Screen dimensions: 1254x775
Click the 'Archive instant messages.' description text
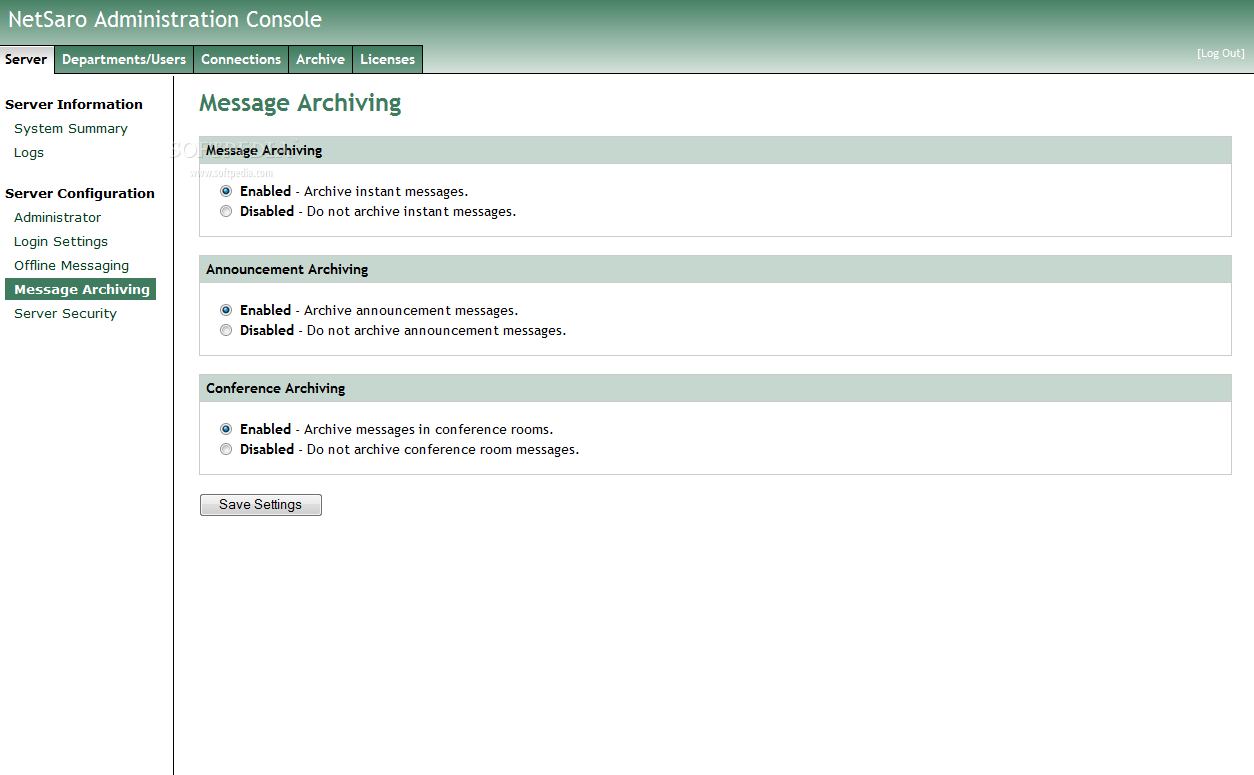(386, 191)
